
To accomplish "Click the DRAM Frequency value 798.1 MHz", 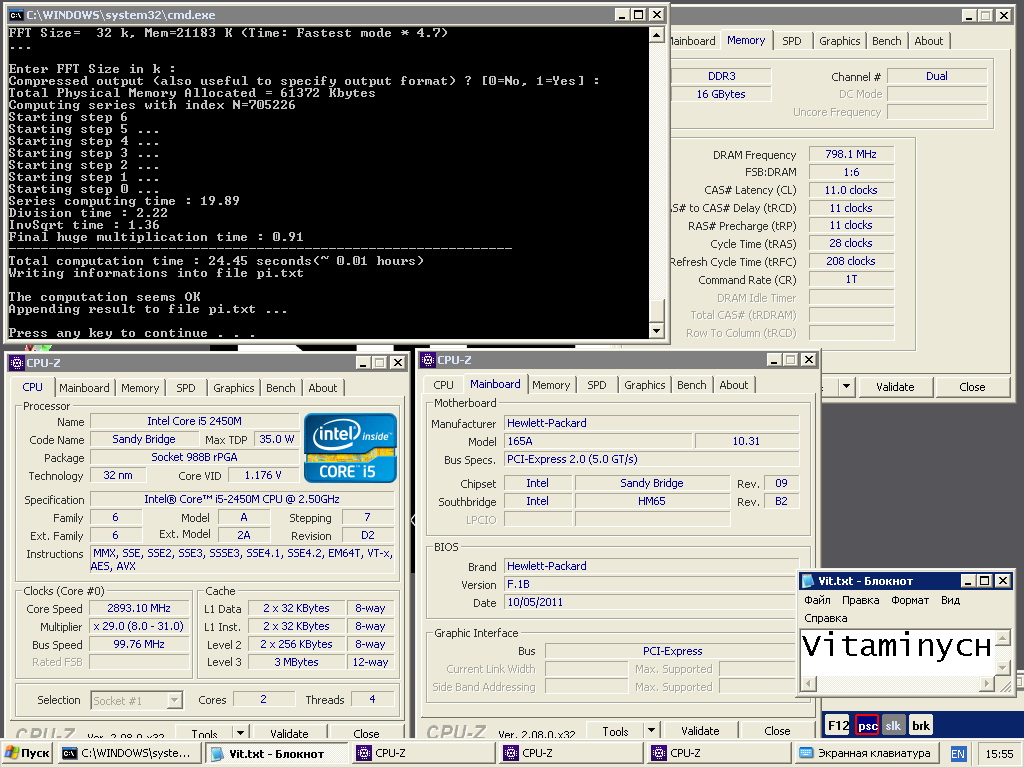I will (850, 154).
